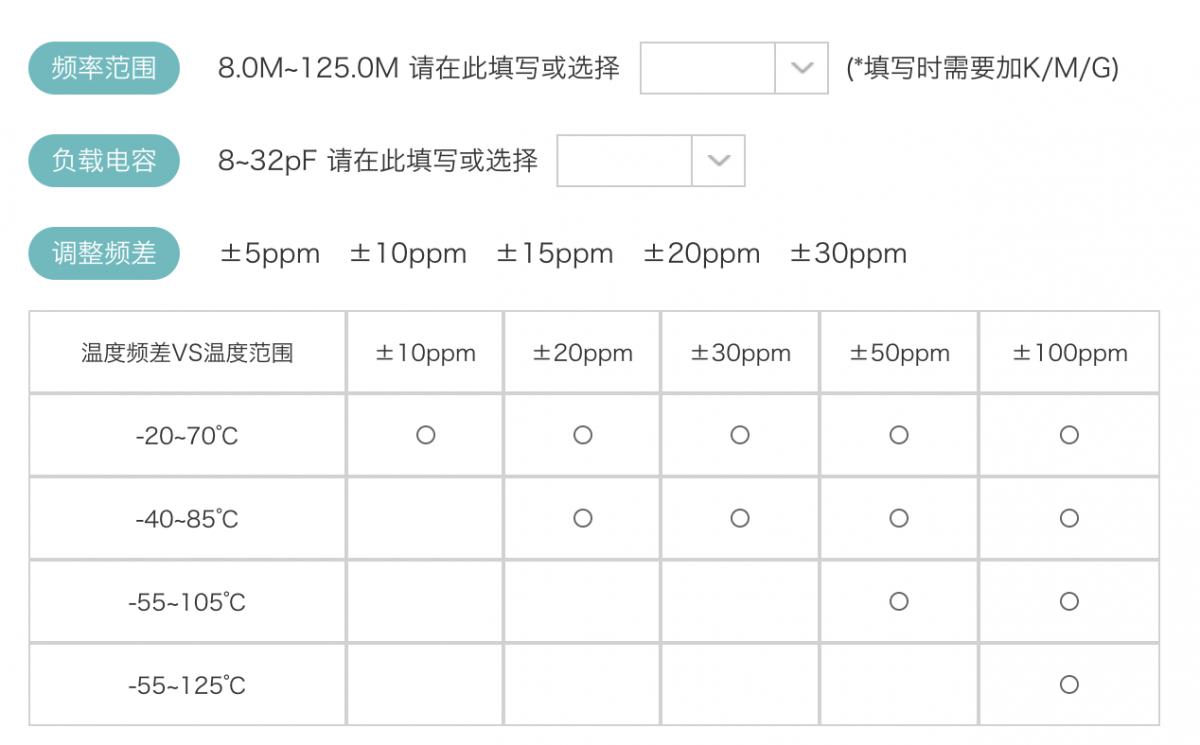Viewport: 1200px width, 745px height.
Task: Choose ±15ppm frequency tolerance option
Action: coord(555,254)
